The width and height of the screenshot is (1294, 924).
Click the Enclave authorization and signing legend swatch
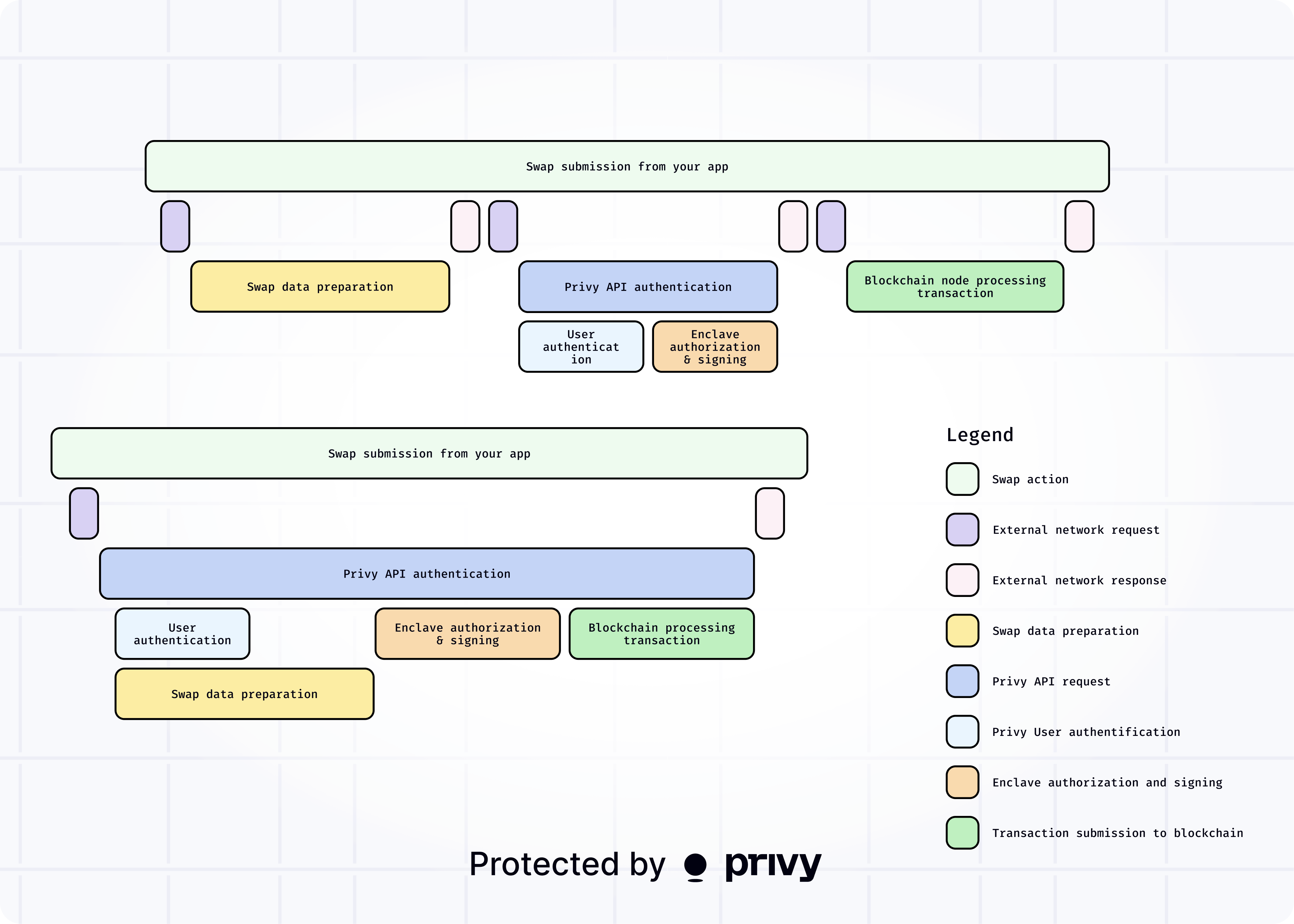click(x=962, y=782)
